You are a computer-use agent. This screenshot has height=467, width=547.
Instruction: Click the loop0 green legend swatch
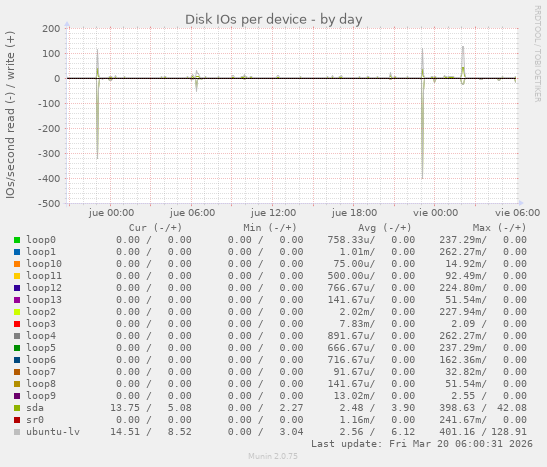[x=17, y=240]
